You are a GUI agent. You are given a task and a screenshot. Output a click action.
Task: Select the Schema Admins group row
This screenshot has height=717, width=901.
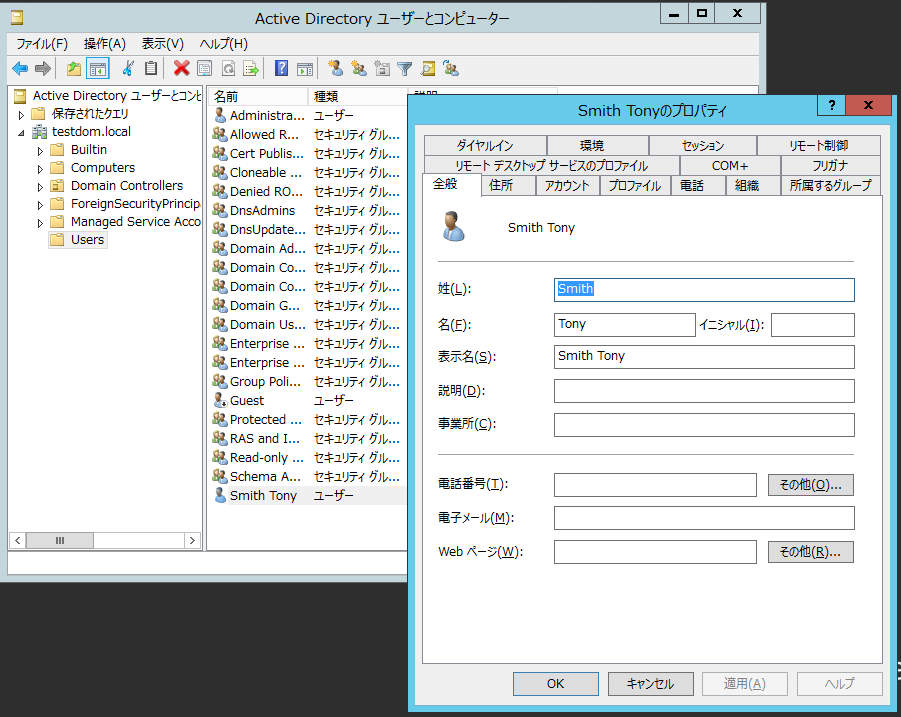306,477
